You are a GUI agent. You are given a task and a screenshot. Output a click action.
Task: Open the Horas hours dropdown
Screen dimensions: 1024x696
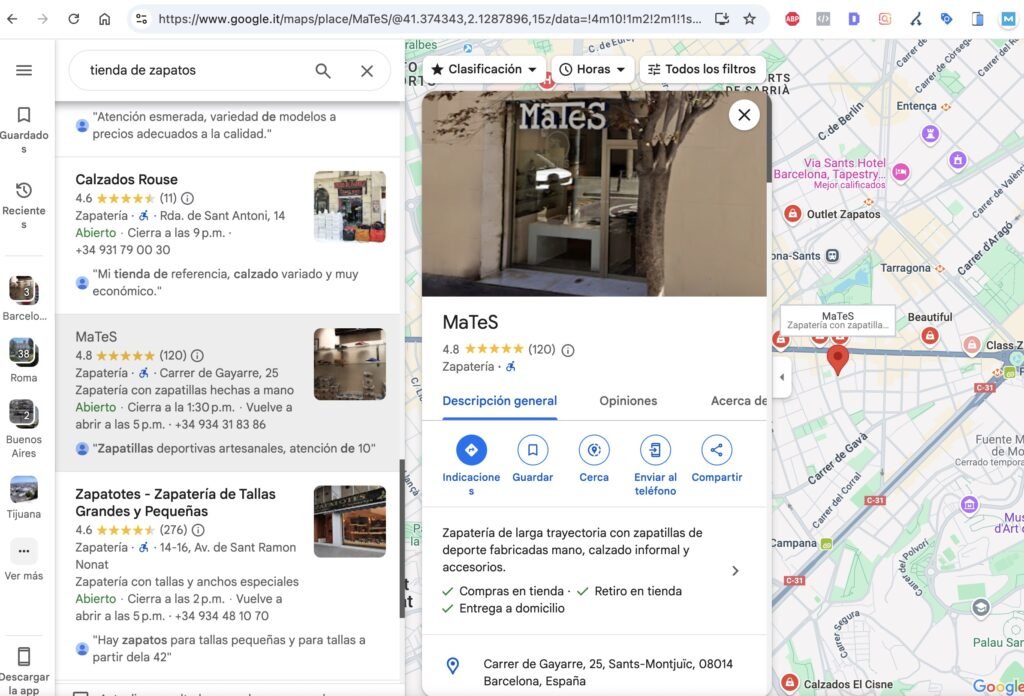click(x=592, y=69)
